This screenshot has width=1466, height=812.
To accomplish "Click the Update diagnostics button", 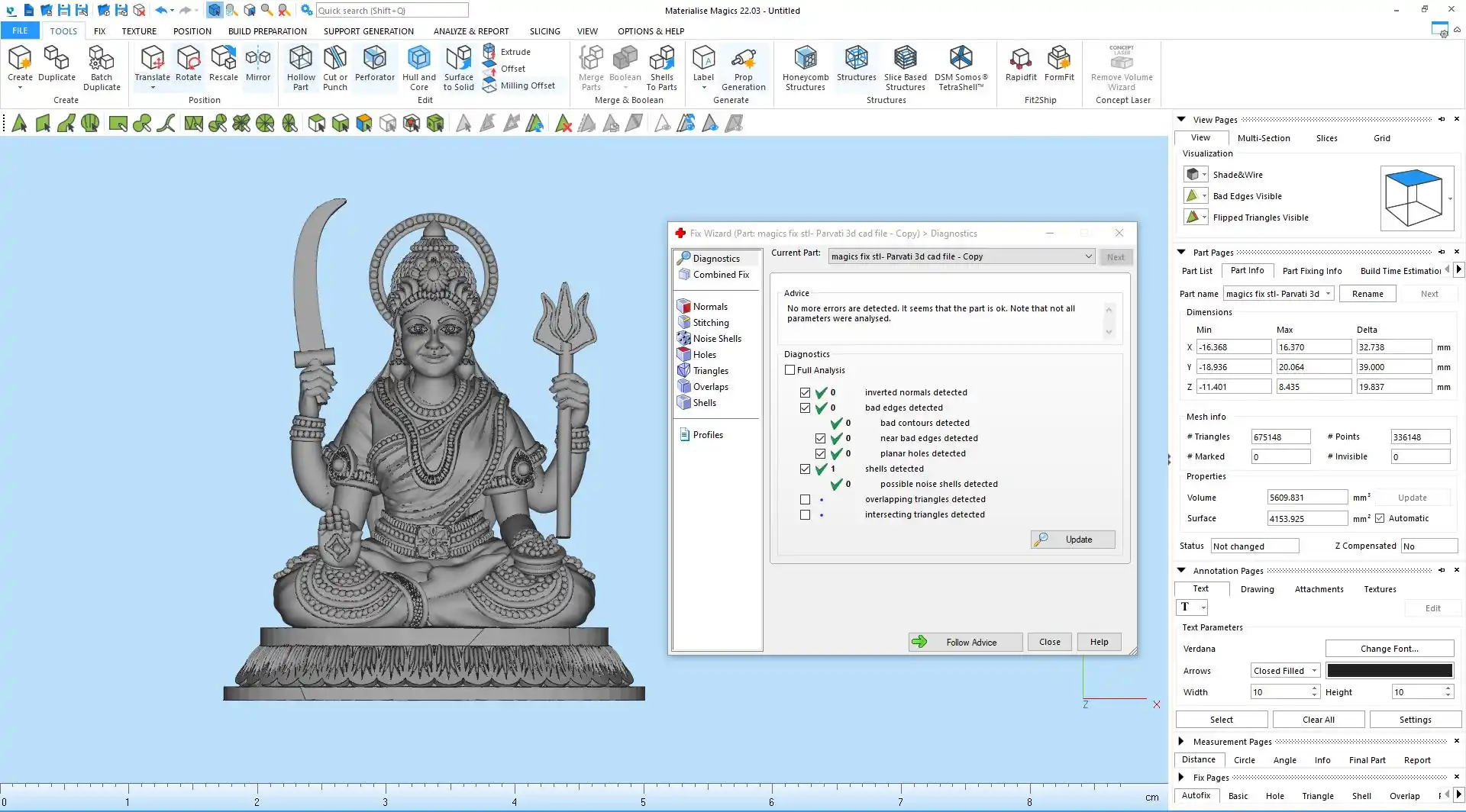I will click(1072, 540).
